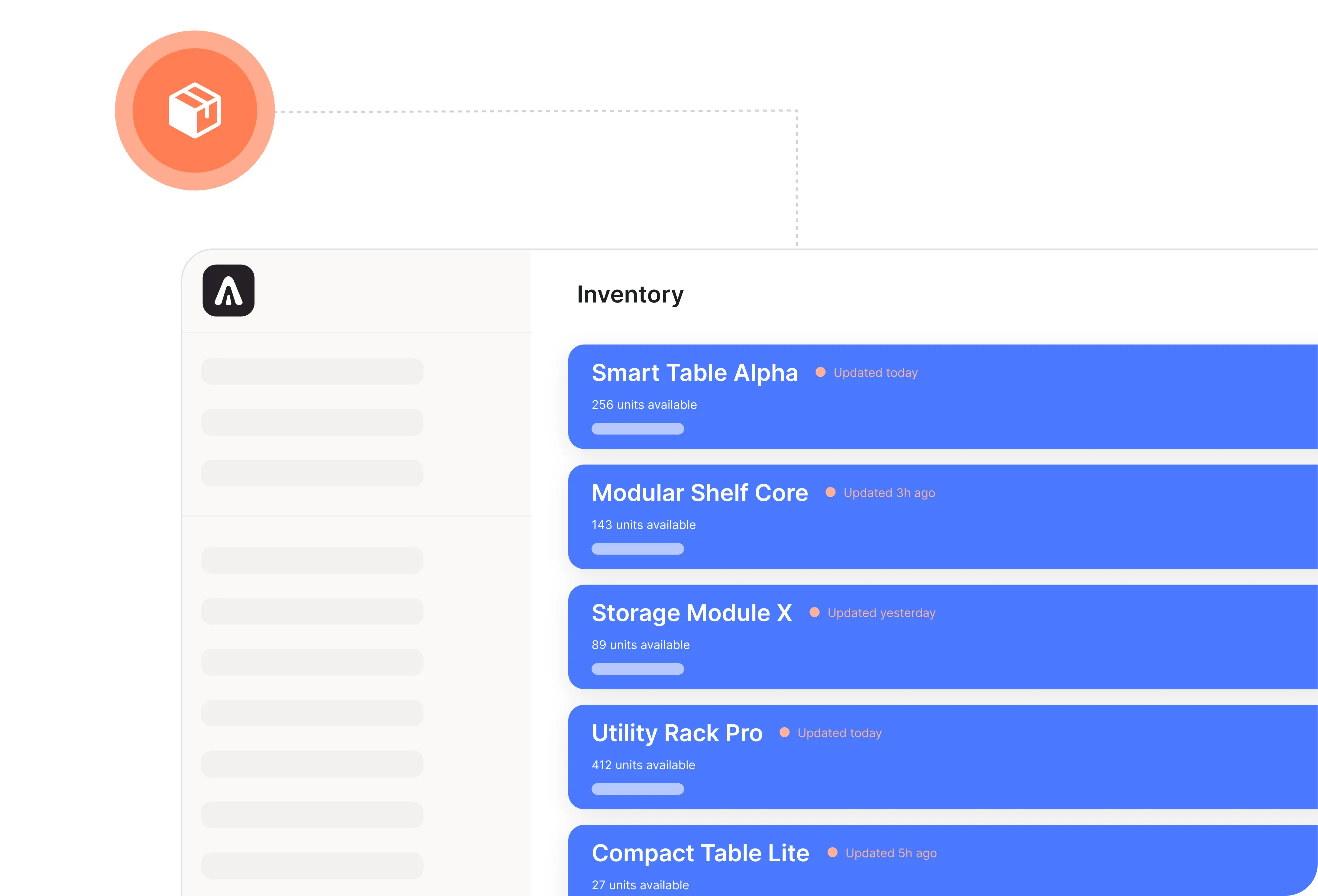Viewport: 1318px width, 896px height.
Task: Click status dot beside Utility Rack Pro
Action: click(x=784, y=732)
